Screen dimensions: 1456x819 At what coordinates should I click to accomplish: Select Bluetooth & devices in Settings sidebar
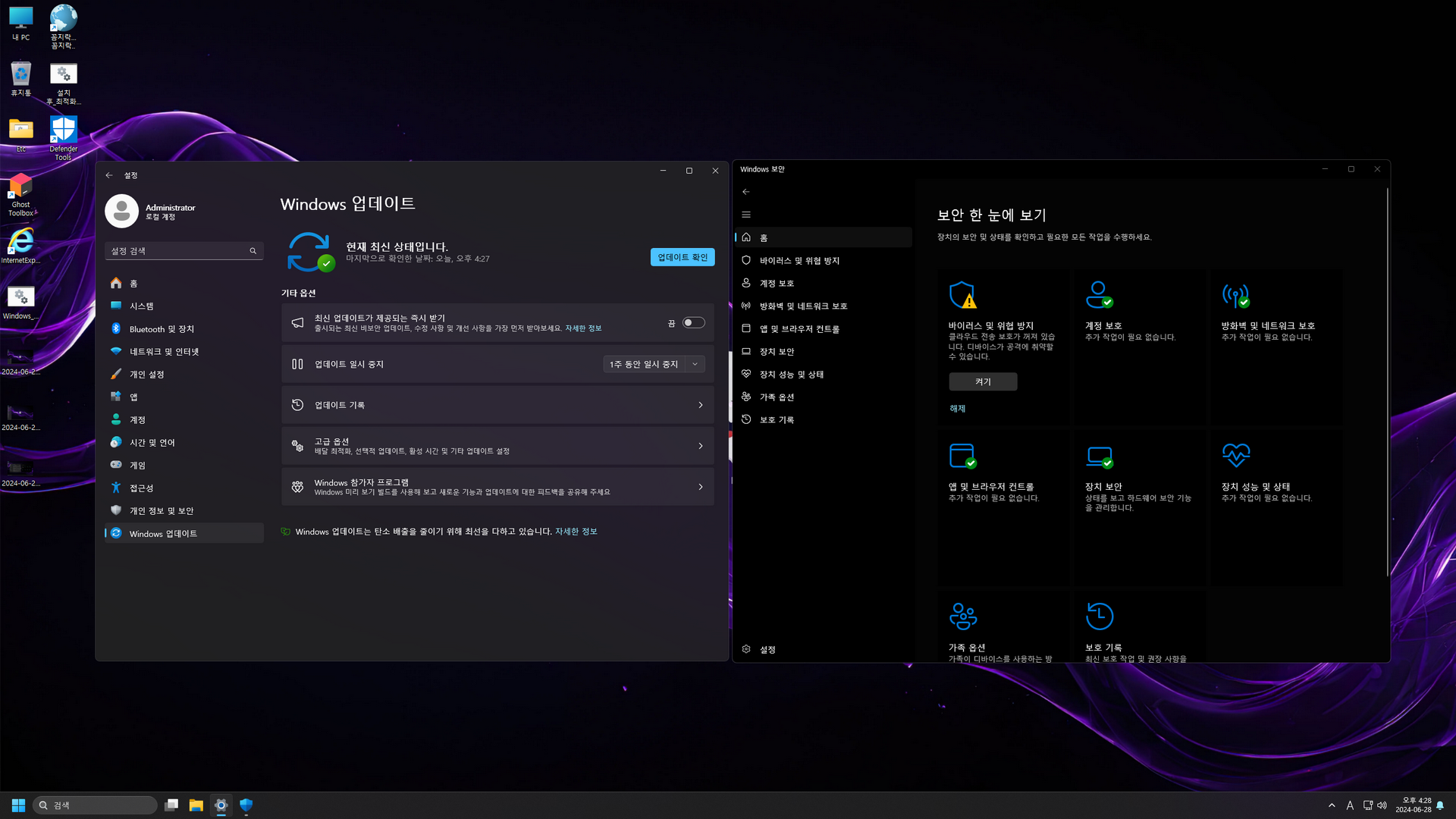[x=162, y=329]
